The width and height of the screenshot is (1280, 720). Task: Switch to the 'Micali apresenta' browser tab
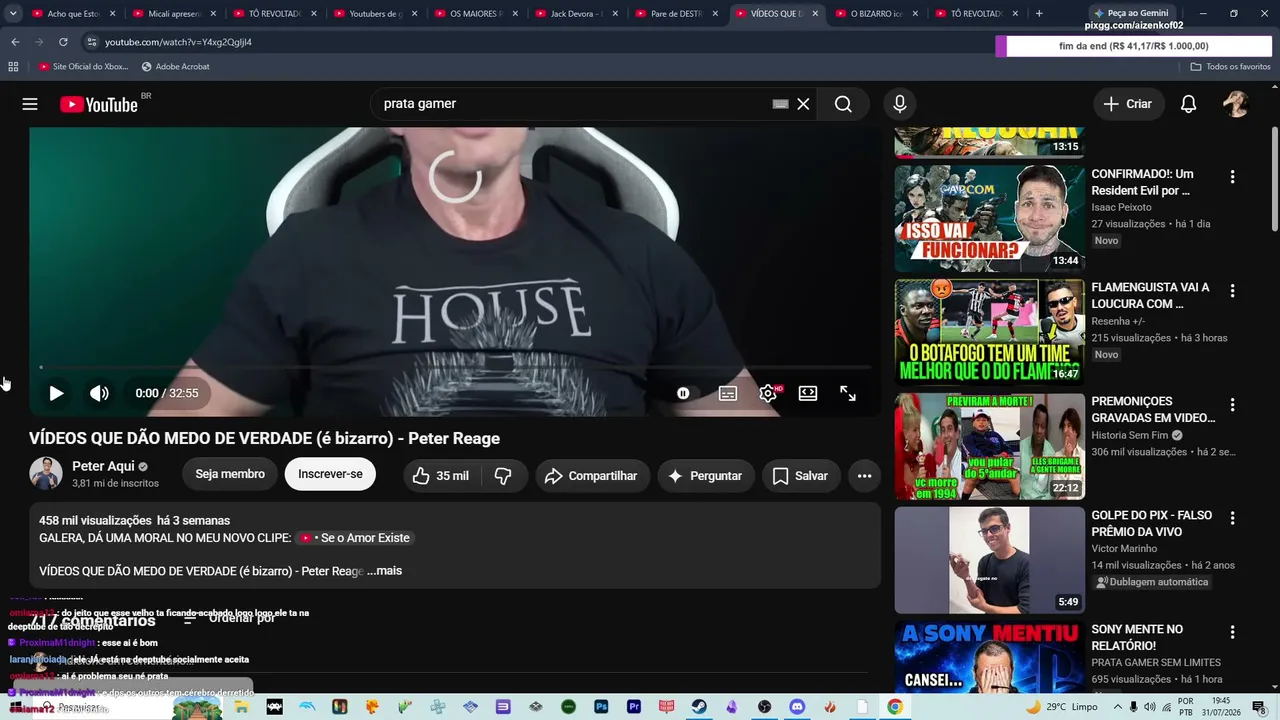coord(174,14)
